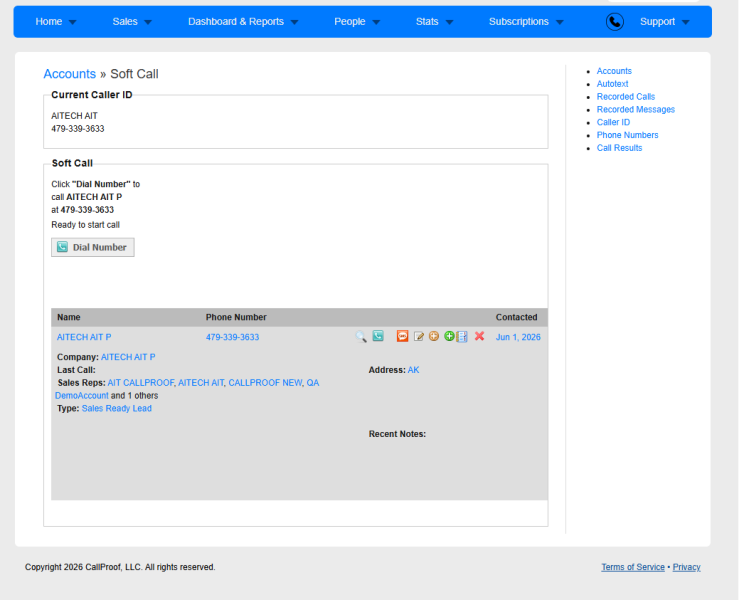Open the People menu

(x=357, y=22)
